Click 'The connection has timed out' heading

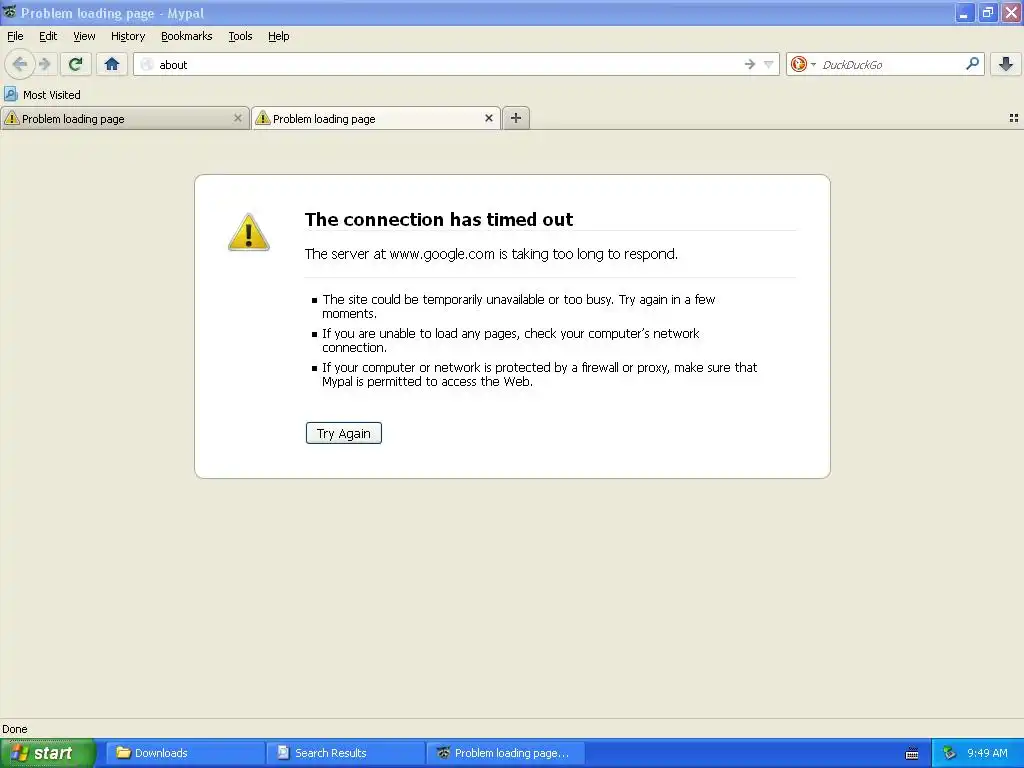439,219
